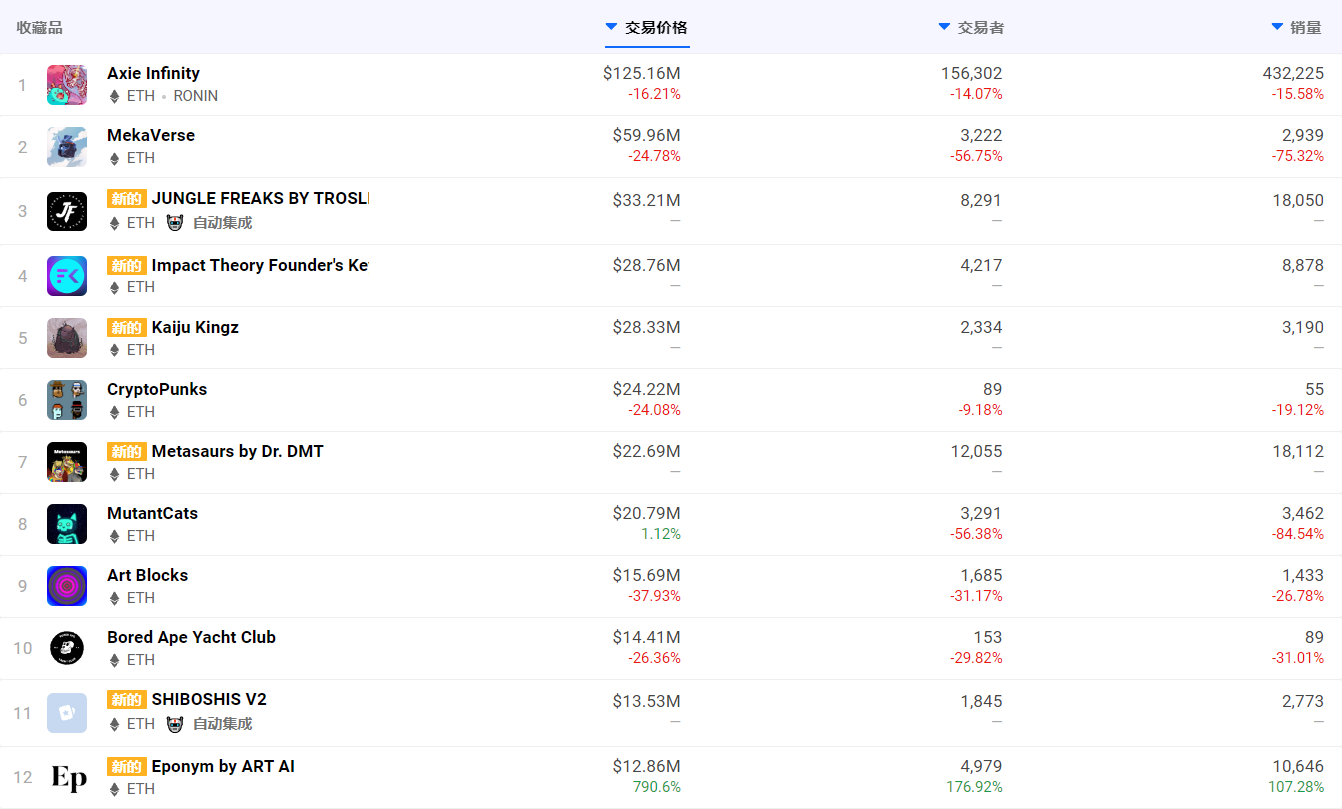Click the 新的 badge on Impact Theory row
The height and width of the screenshot is (809, 1342).
point(127,265)
